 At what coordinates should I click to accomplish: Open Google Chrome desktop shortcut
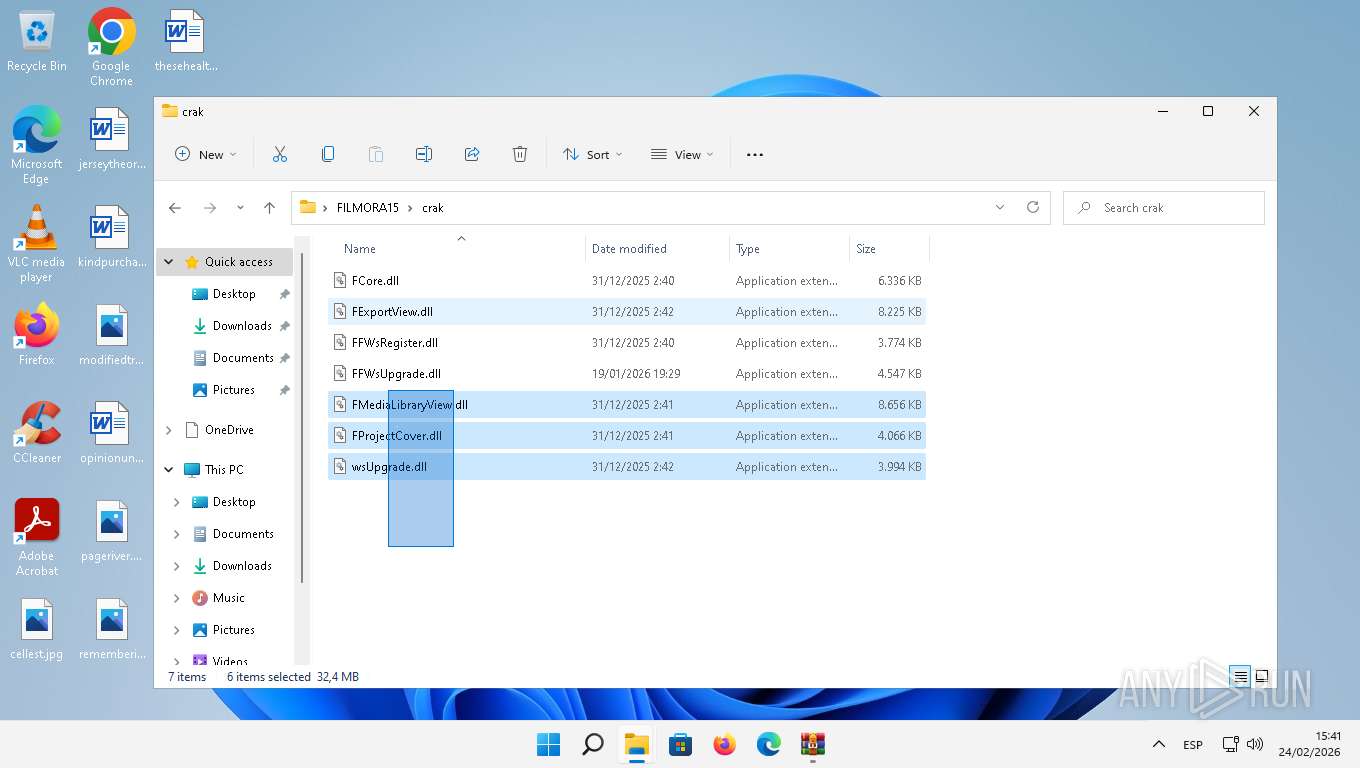111,47
